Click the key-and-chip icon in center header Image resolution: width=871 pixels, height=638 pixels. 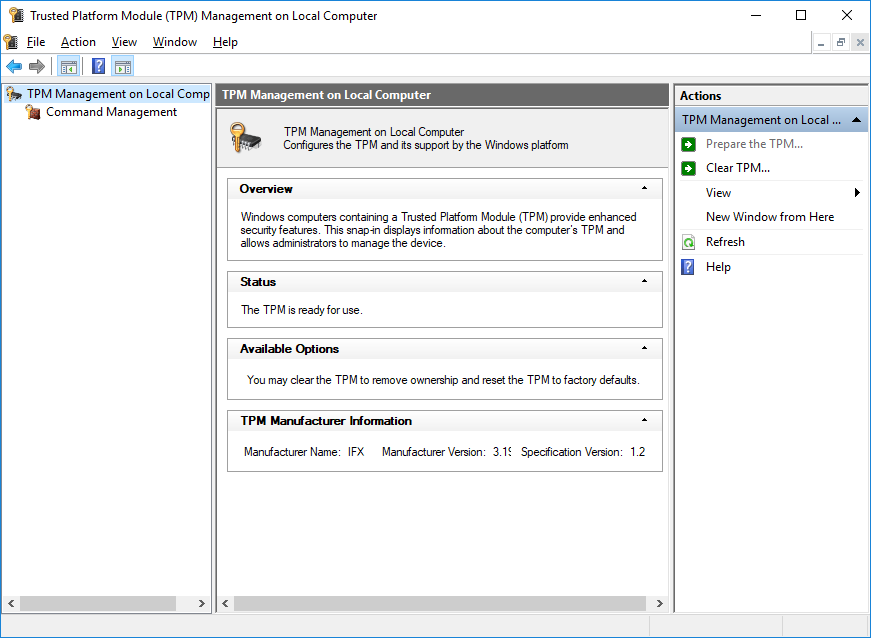[x=245, y=138]
